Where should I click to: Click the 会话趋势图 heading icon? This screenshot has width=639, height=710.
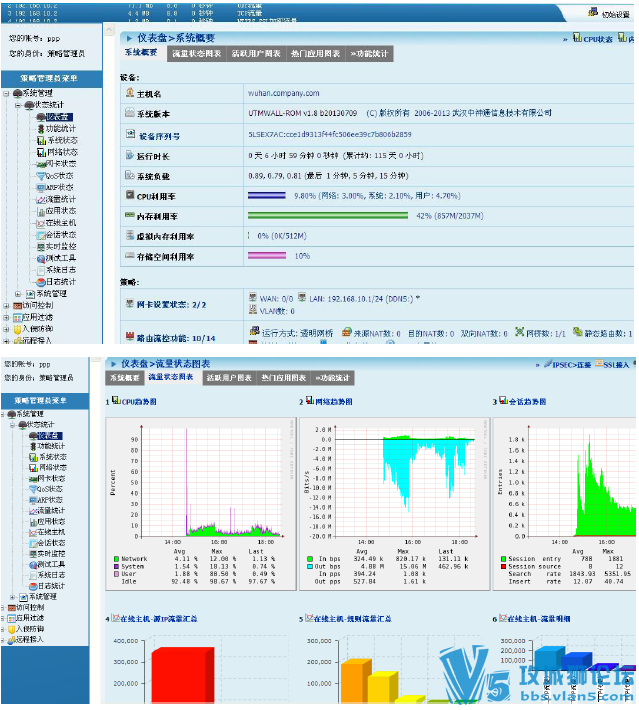pyautogui.click(x=503, y=400)
